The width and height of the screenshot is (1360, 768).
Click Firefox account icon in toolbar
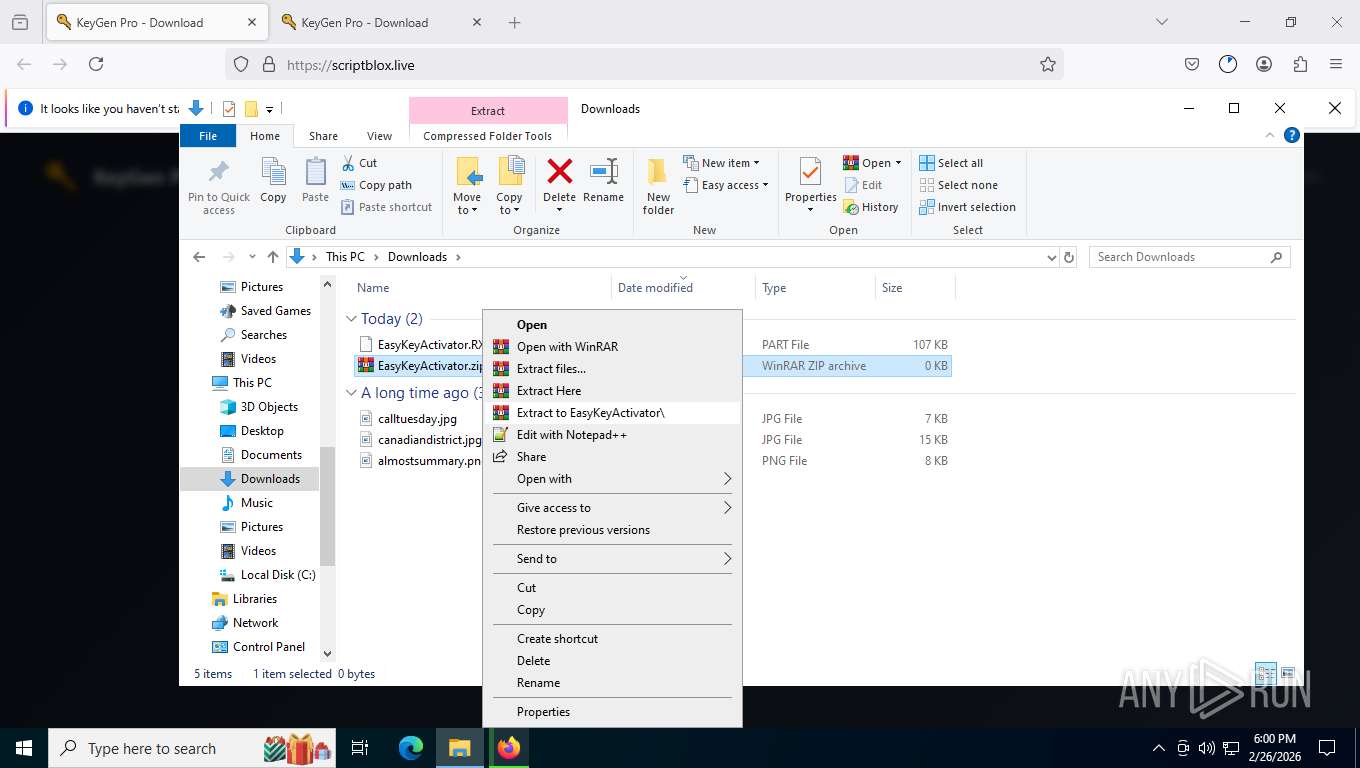coord(1264,64)
